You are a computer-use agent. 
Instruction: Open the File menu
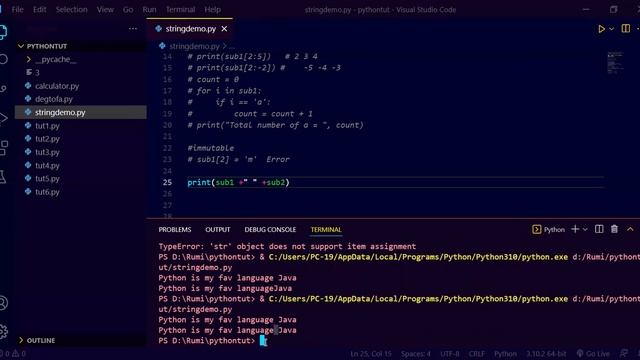pos(18,9)
